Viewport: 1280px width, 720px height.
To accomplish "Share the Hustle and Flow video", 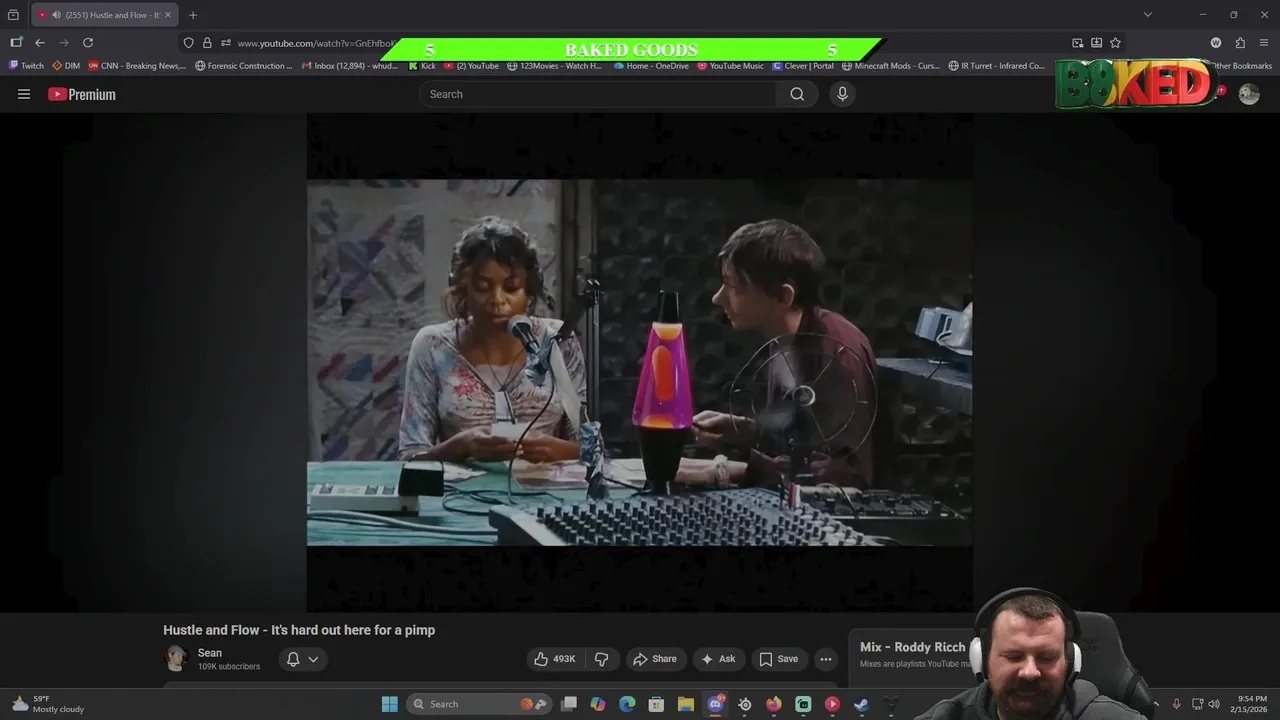I will (x=654, y=659).
